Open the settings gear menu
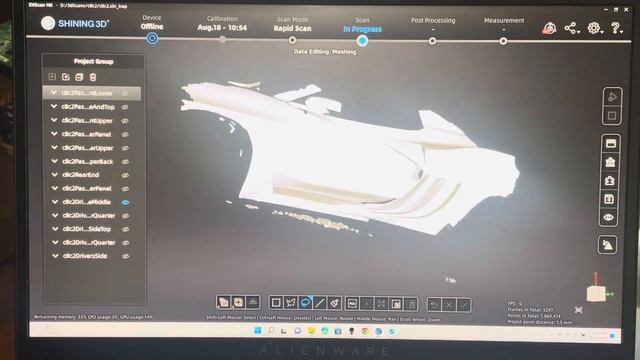 pos(594,28)
